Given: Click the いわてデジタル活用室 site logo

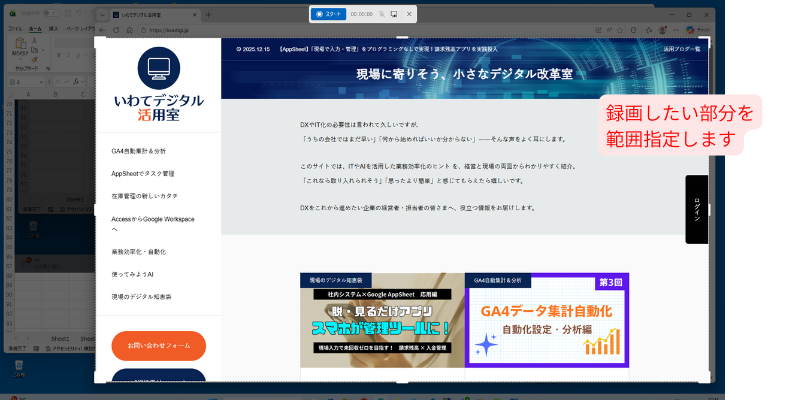Looking at the screenshot, I should 159,85.
